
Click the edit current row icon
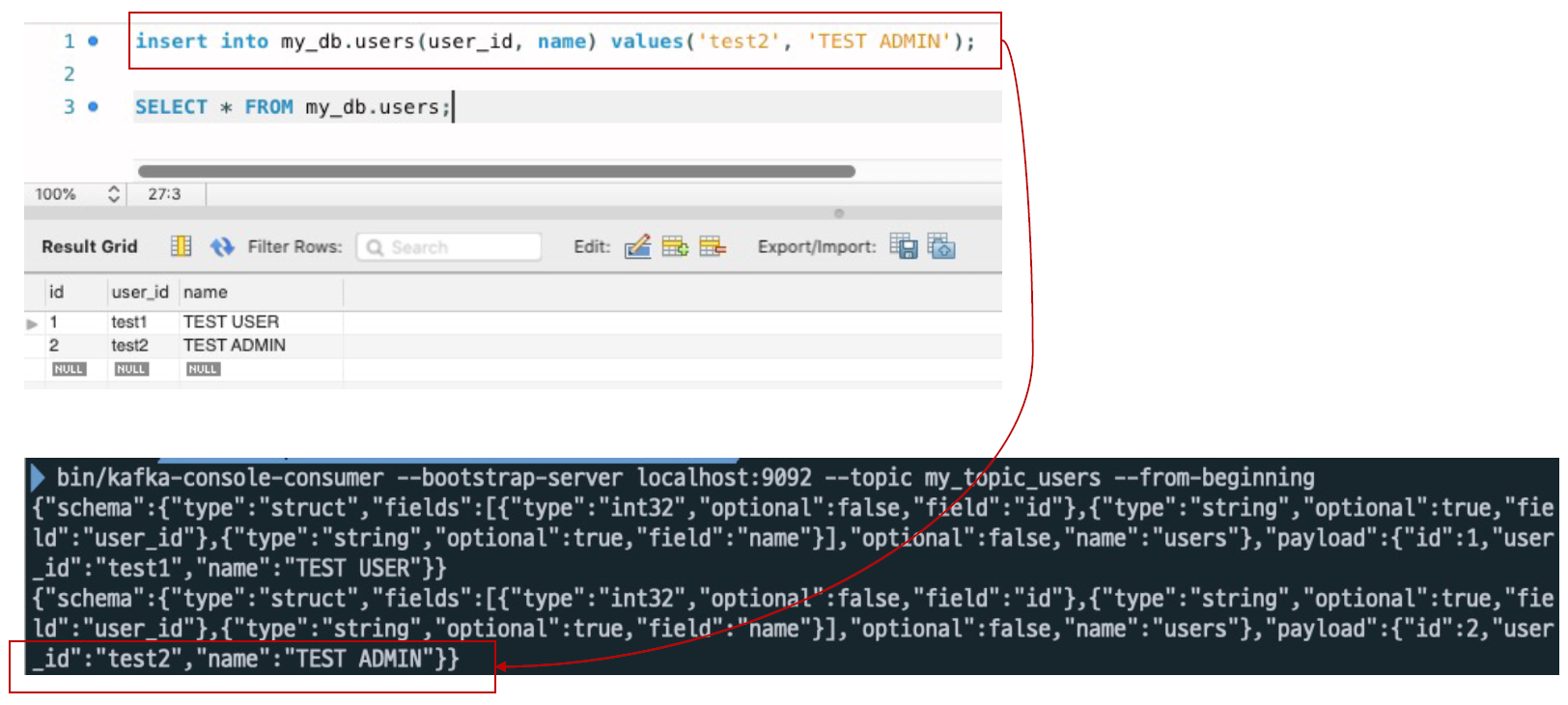637,246
